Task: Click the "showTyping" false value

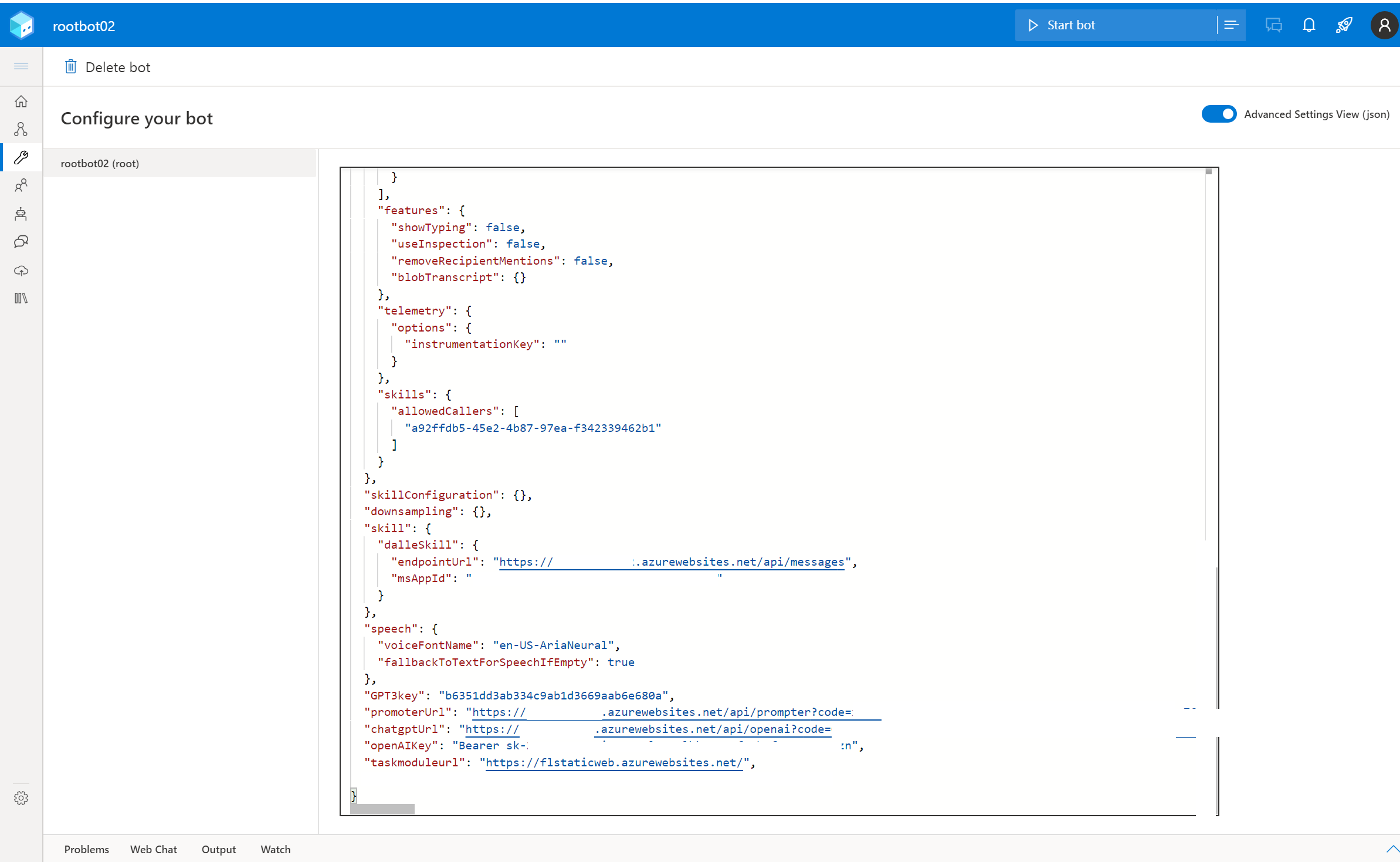Action: pyautogui.click(x=503, y=228)
